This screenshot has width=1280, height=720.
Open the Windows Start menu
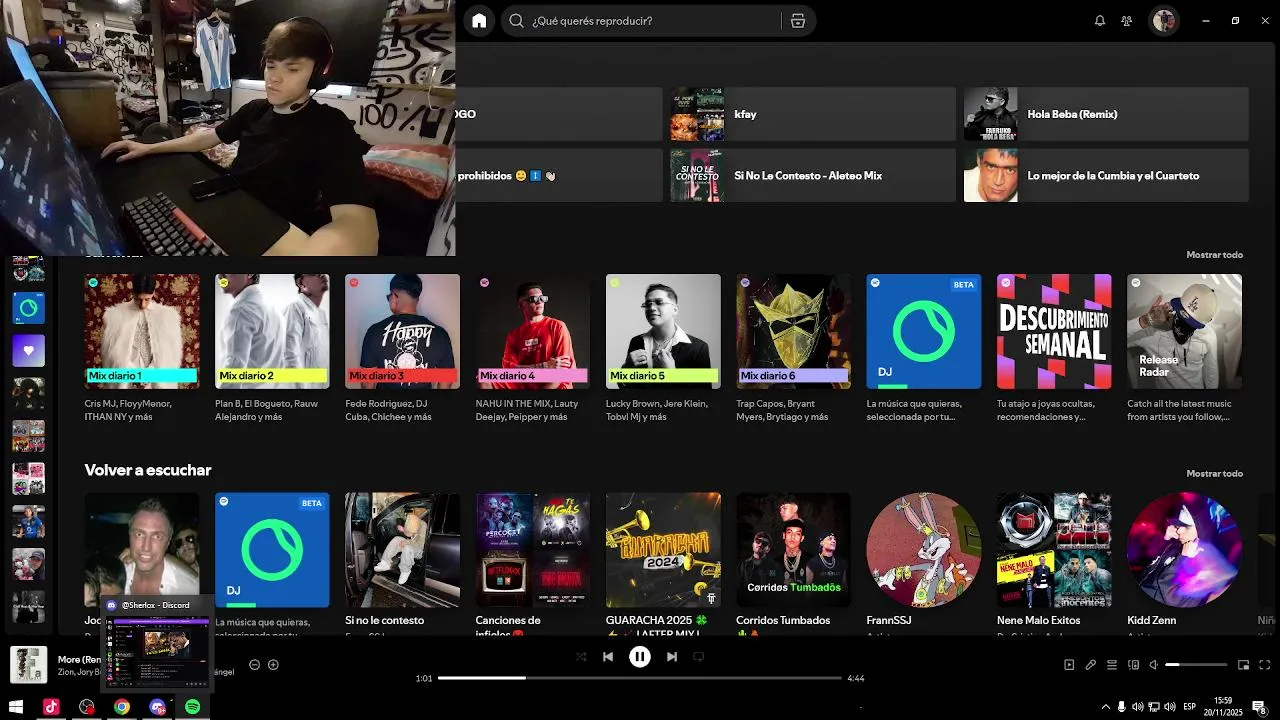pos(16,707)
